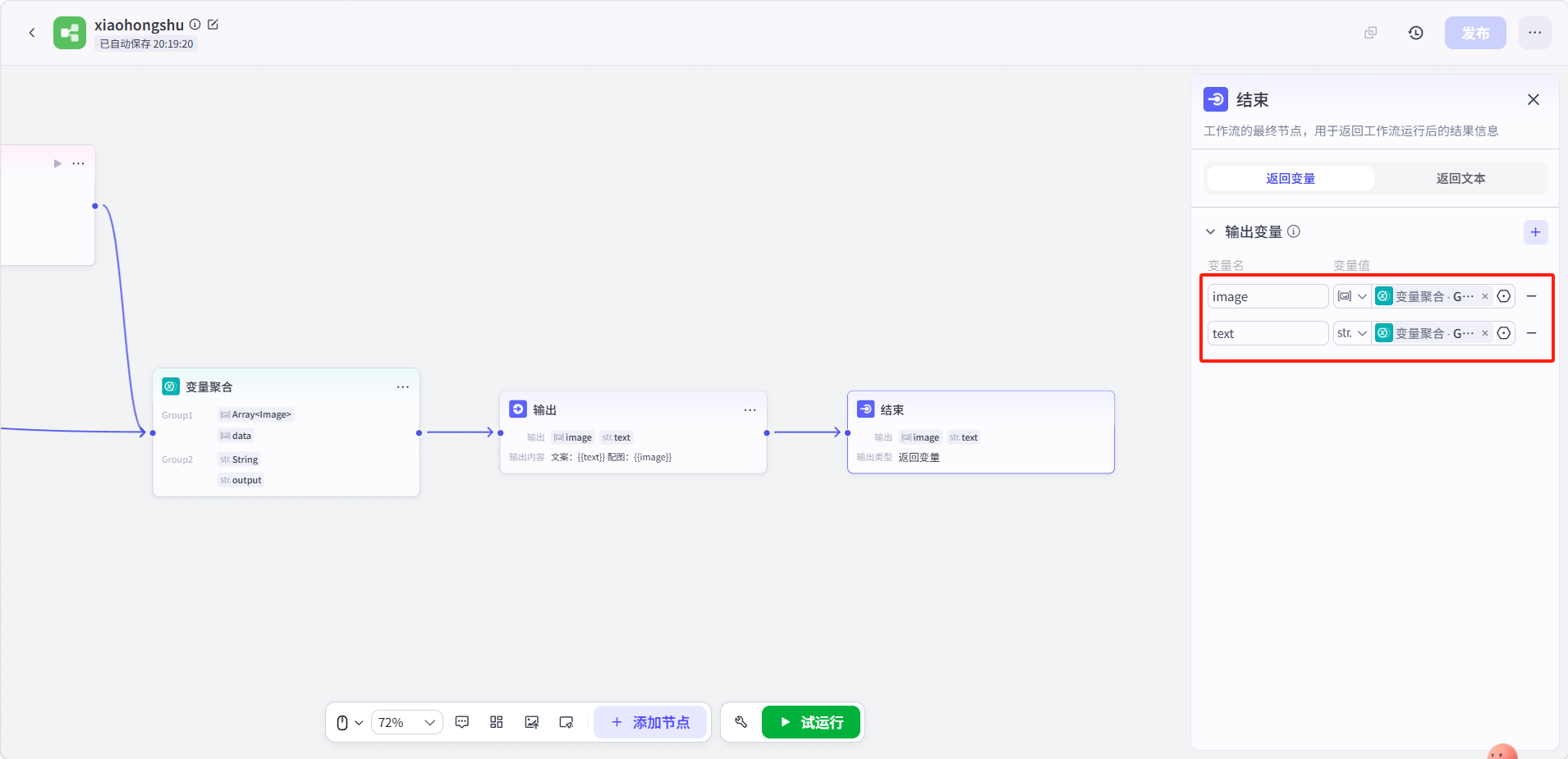Click the 输出 node icon
Viewport: 1568px width, 759px height.
(518, 409)
